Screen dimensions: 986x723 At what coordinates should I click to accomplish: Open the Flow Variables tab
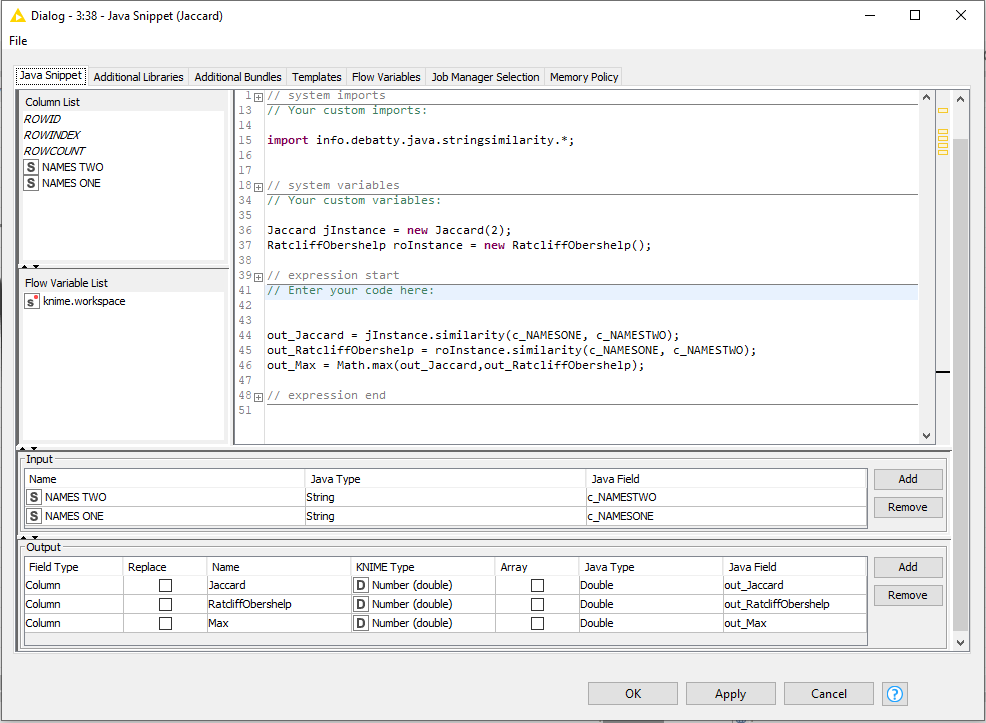point(386,77)
